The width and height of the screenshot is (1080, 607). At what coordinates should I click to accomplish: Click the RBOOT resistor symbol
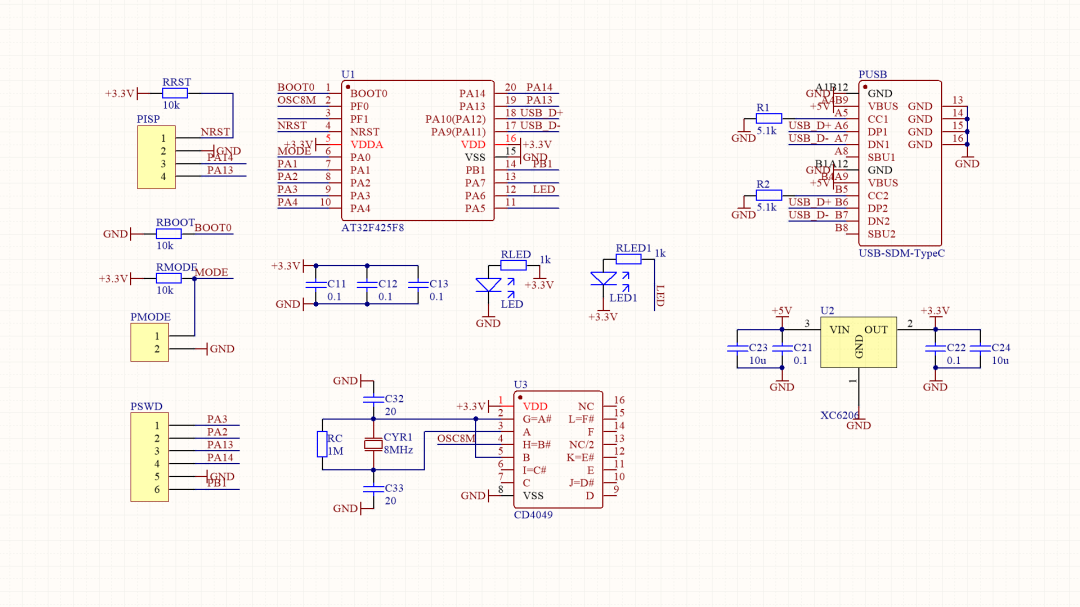169,234
